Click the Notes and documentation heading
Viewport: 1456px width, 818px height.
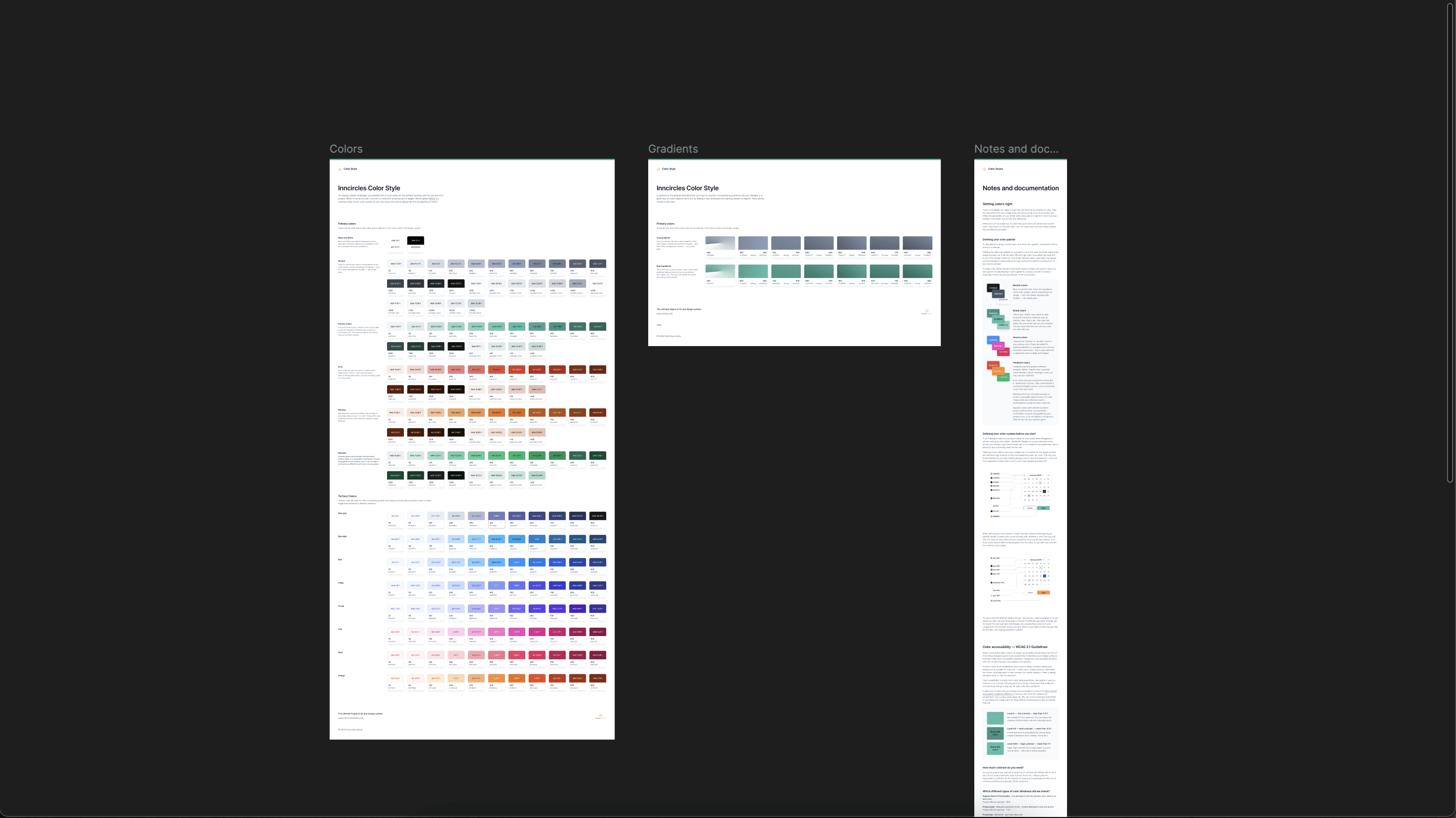[1020, 188]
